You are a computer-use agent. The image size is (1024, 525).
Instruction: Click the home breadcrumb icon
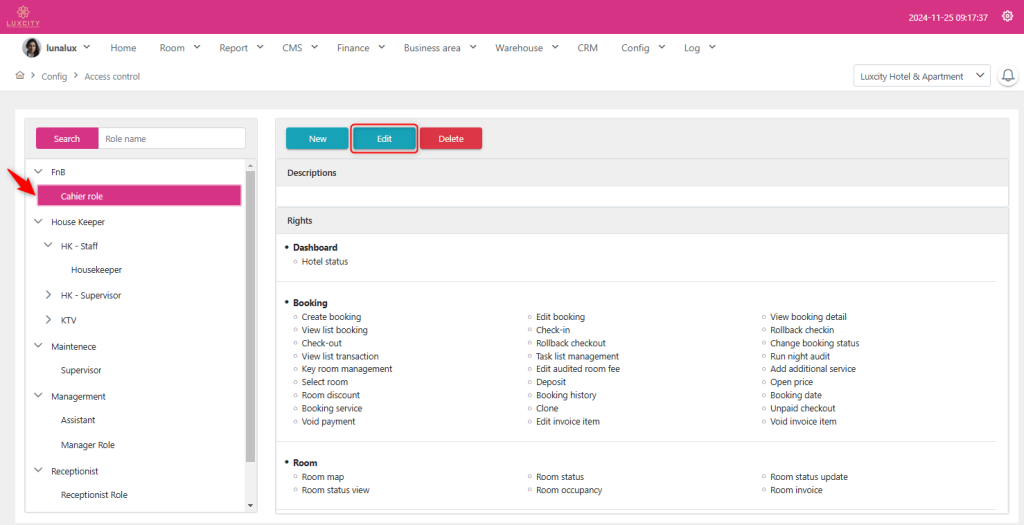point(20,76)
